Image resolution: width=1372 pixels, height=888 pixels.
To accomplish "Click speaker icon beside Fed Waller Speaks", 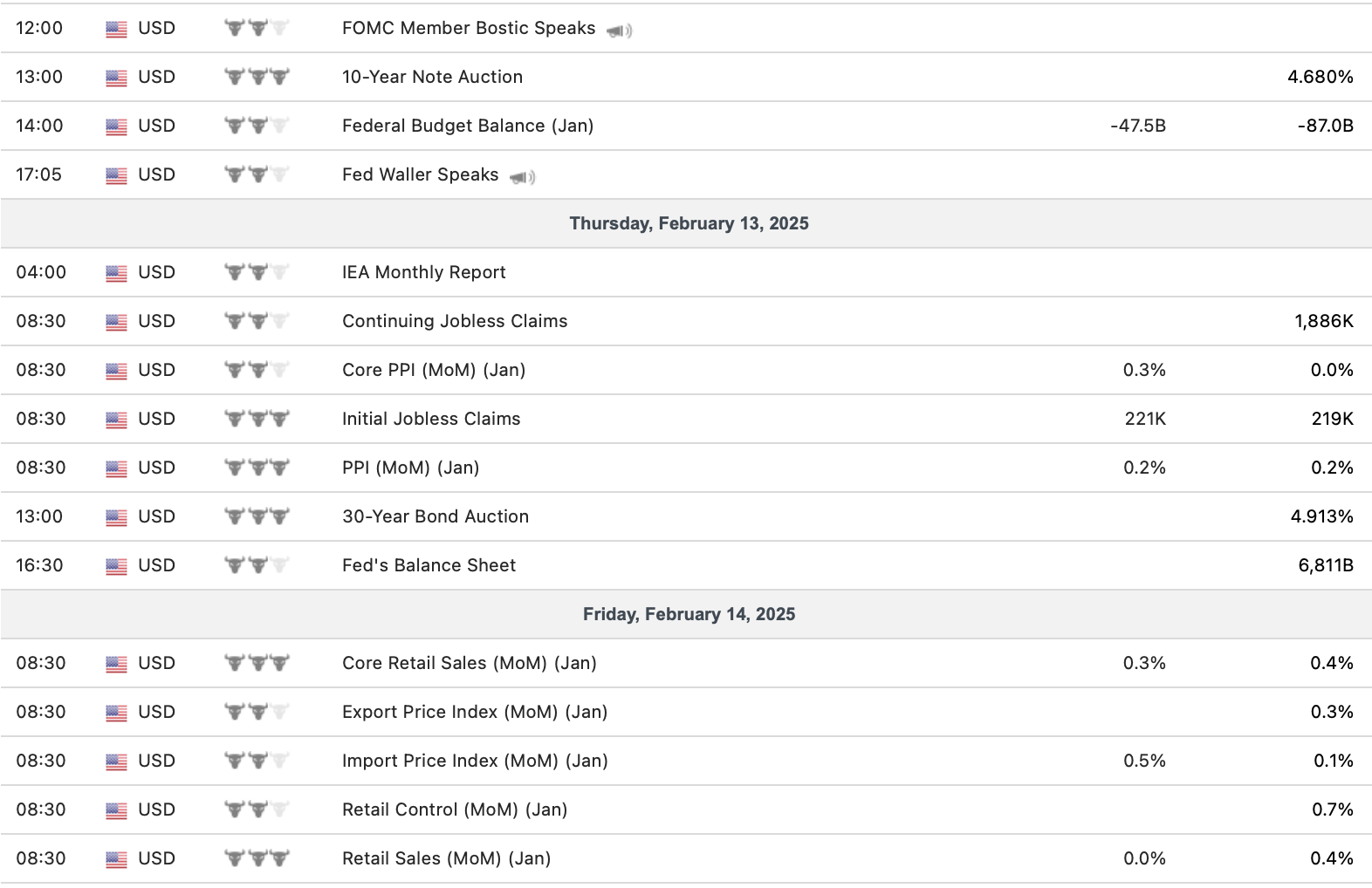I will click(x=523, y=177).
